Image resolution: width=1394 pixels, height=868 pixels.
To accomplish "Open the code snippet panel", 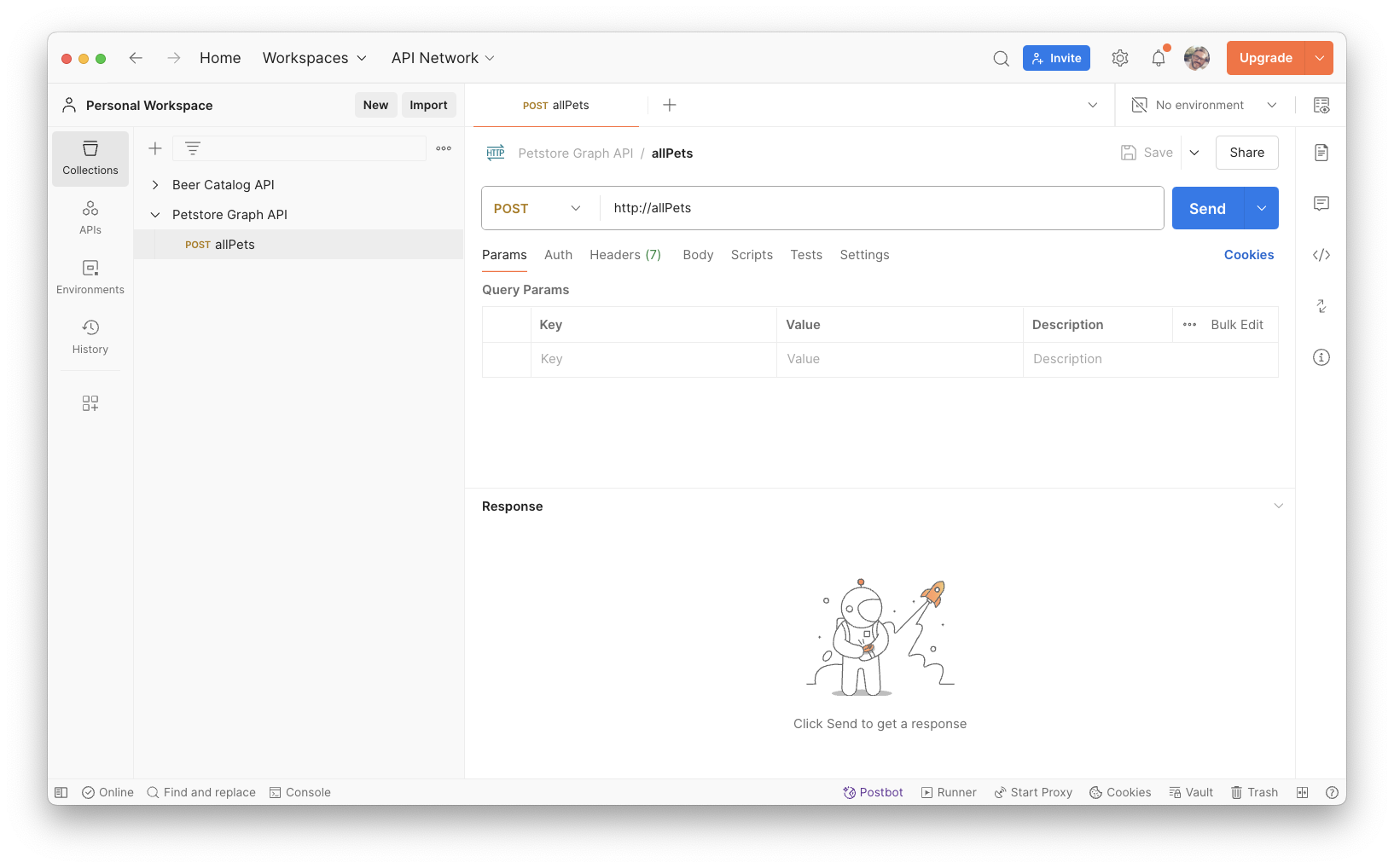I will click(1321, 254).
